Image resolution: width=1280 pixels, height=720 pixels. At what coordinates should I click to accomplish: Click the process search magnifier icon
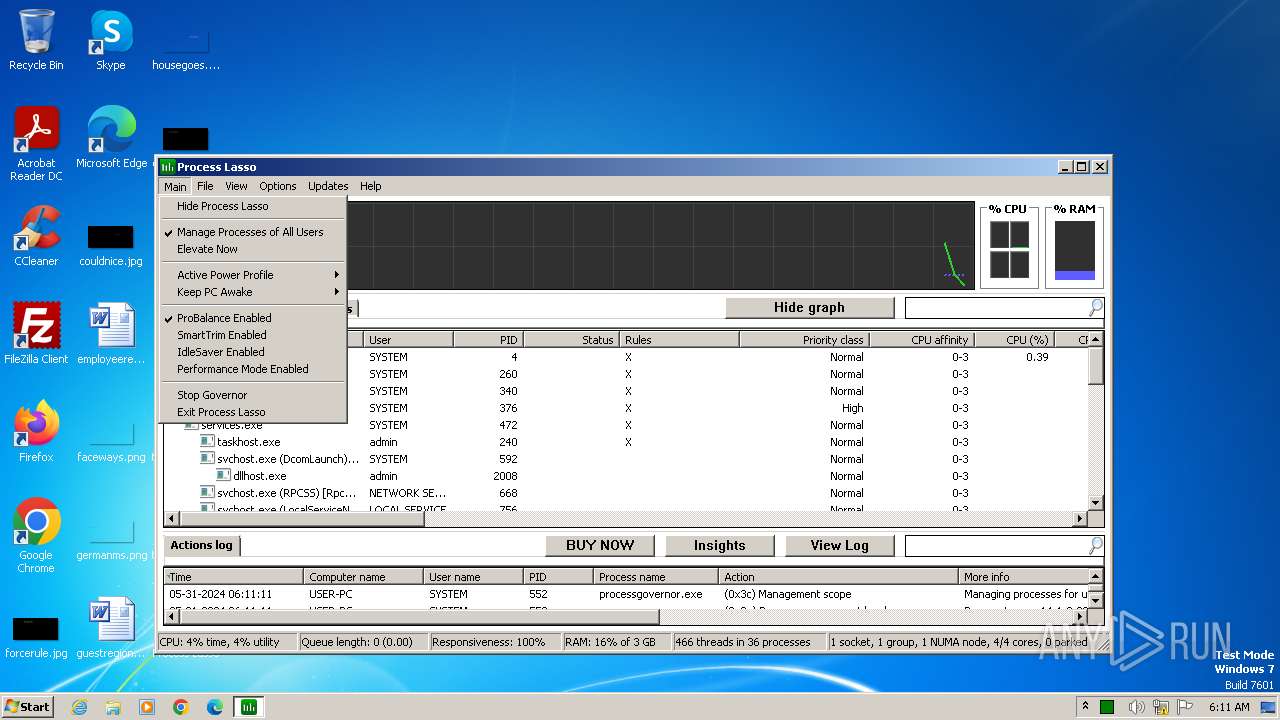pyautogui.click(x=1096, y=307)
